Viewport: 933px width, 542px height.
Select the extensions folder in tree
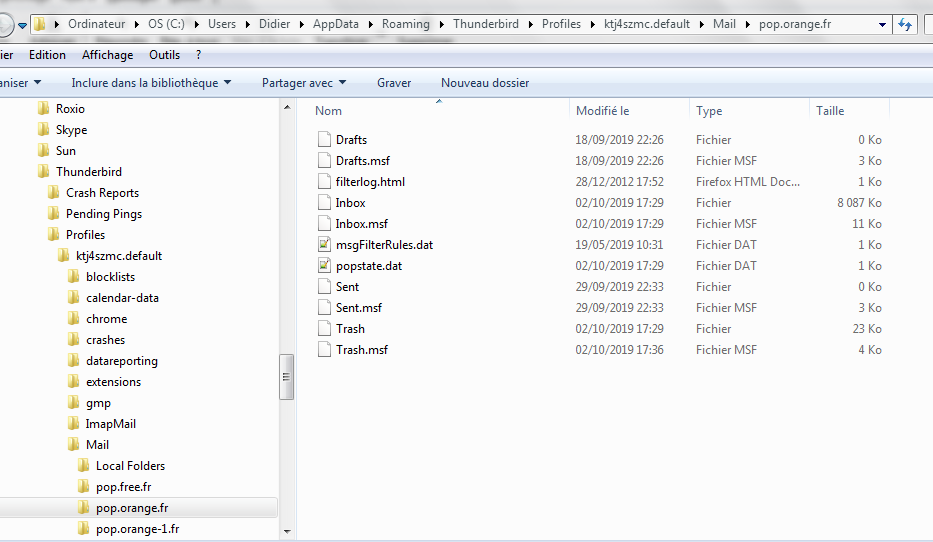point(114,382)
